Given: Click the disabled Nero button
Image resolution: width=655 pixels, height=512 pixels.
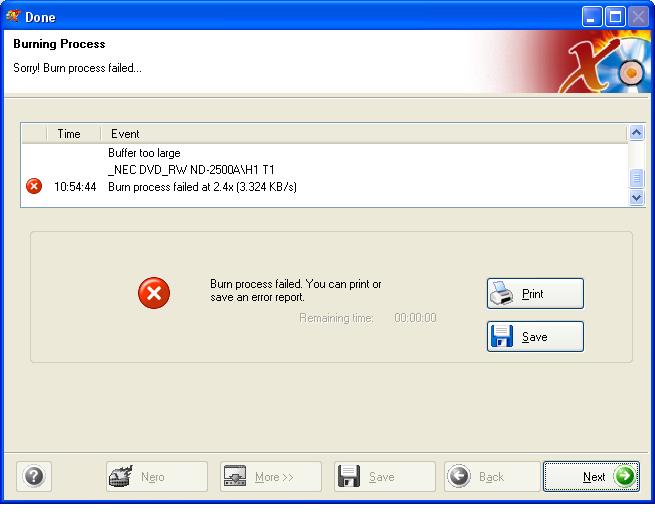Looking at the screenshot, I should click(x=157, y=476).
